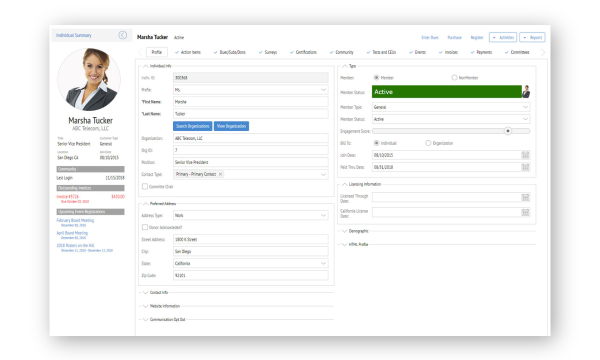The height and width of the screenshot is (360, 600).
Task: Click the Search Organizations button
Action: pos(192,126)
